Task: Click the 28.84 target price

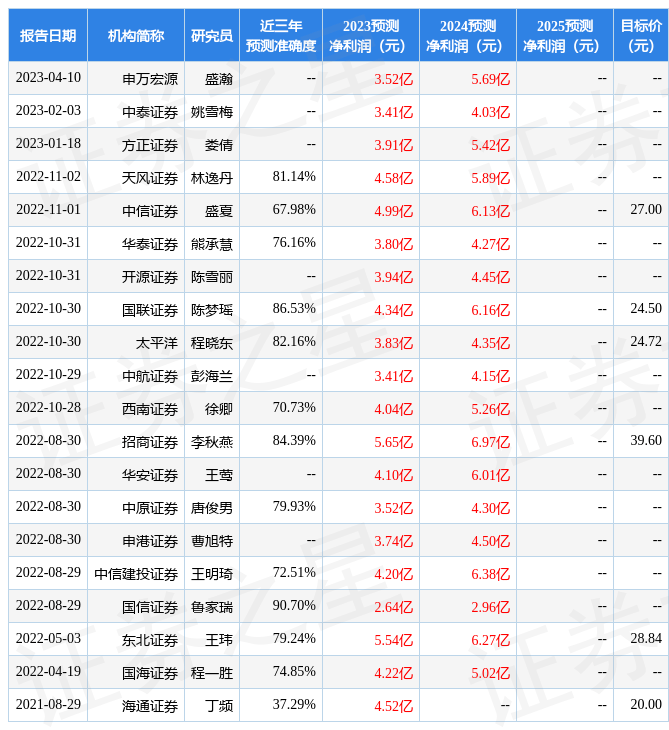Action: point(646,640)
